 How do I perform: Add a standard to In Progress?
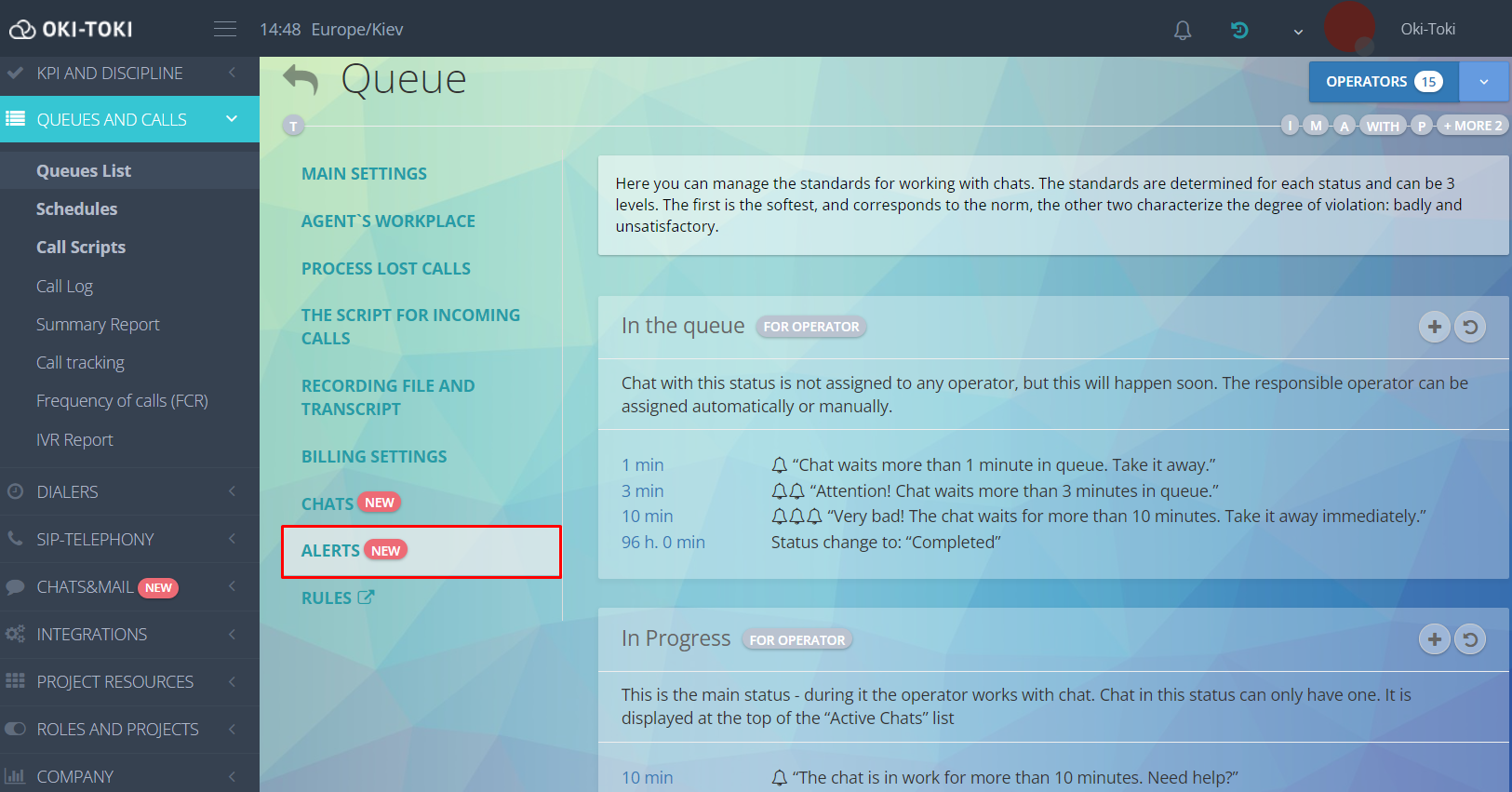(x=1435, y=639)
